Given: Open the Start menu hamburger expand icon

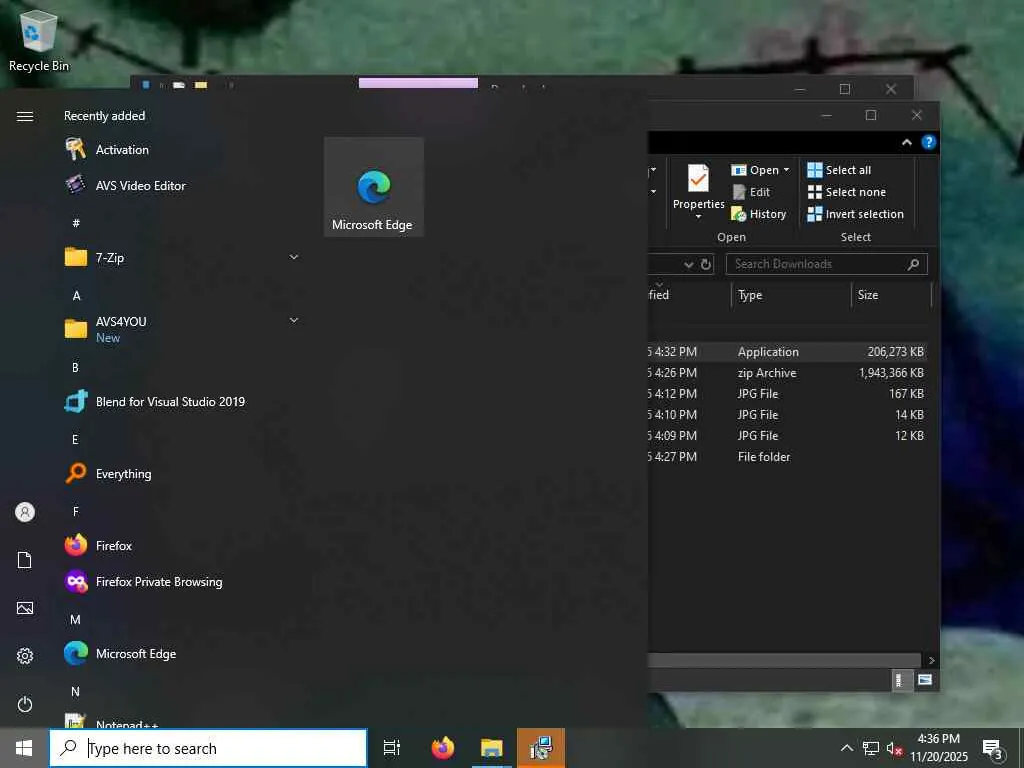Looking at the screenshot, I should [x=25, y=116].
